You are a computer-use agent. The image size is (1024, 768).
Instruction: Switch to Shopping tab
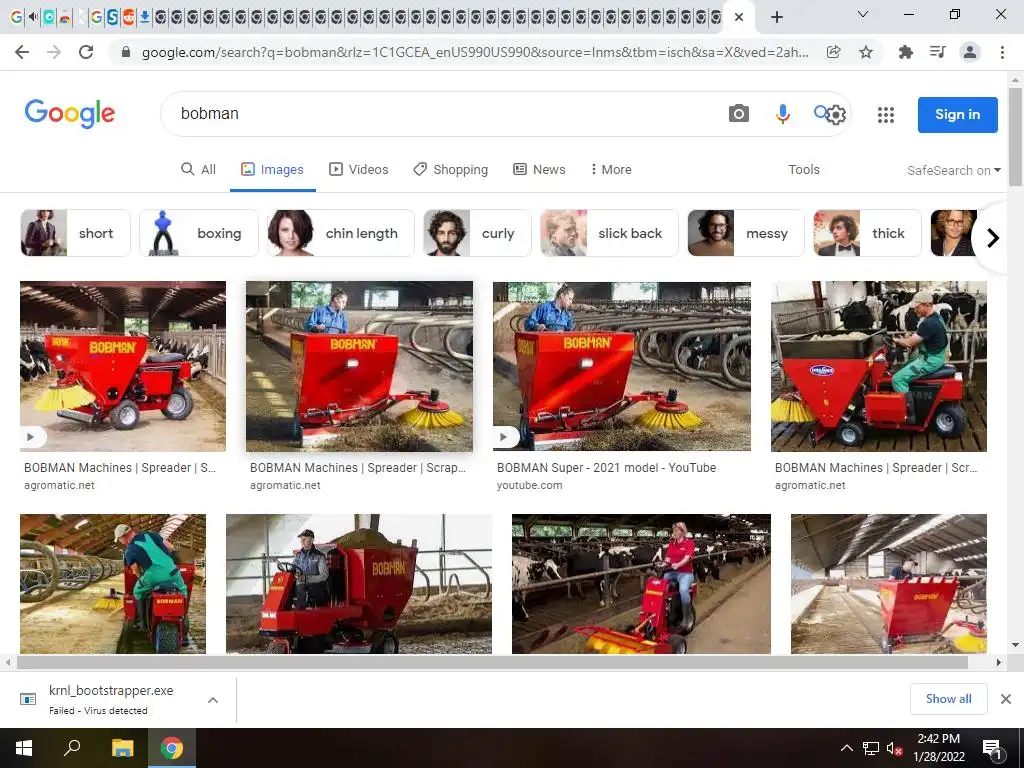[x=451, y=170]
